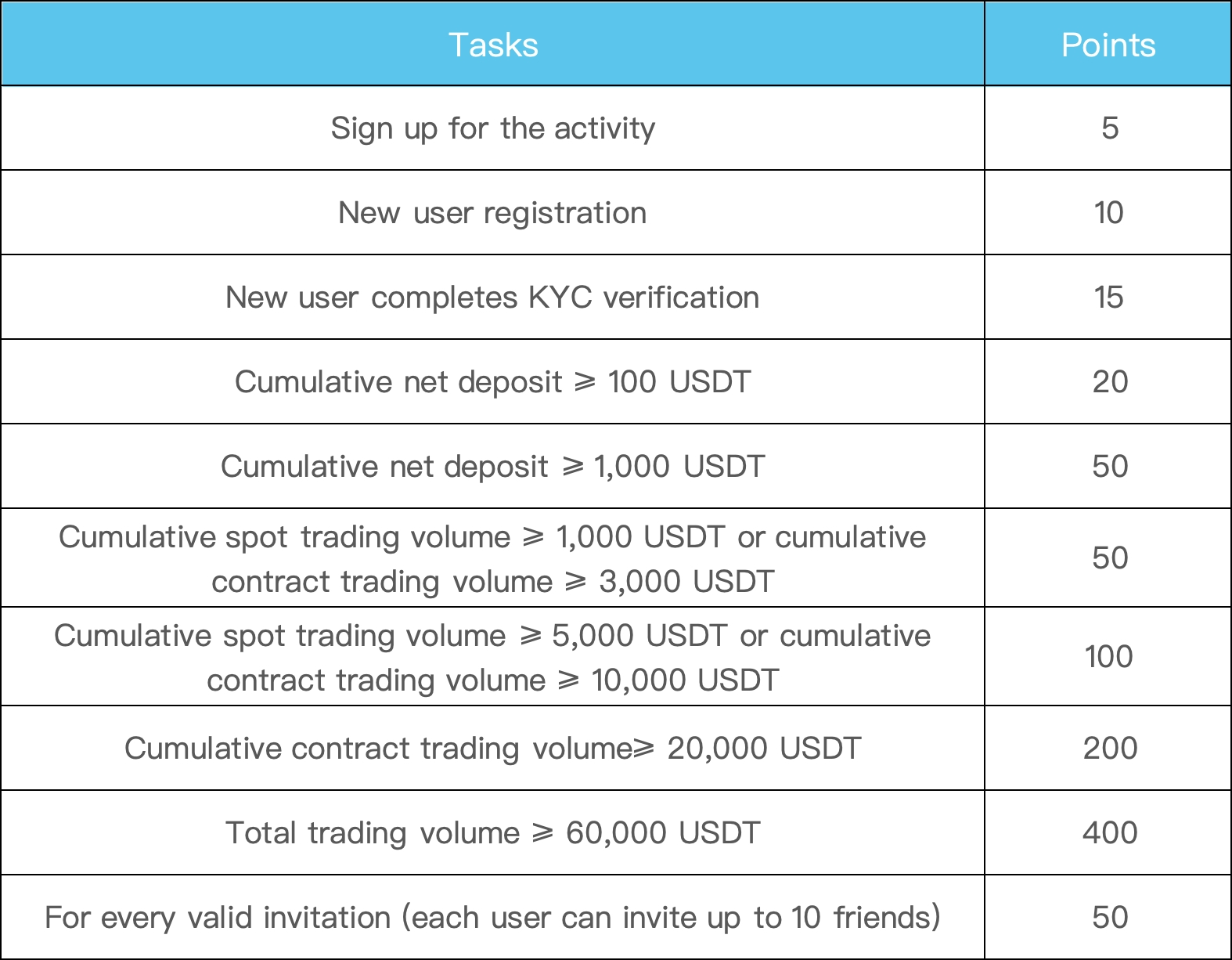Click the 400 points value
The height and width of the screenshot is (960, 1232).
pos(1109,833)
